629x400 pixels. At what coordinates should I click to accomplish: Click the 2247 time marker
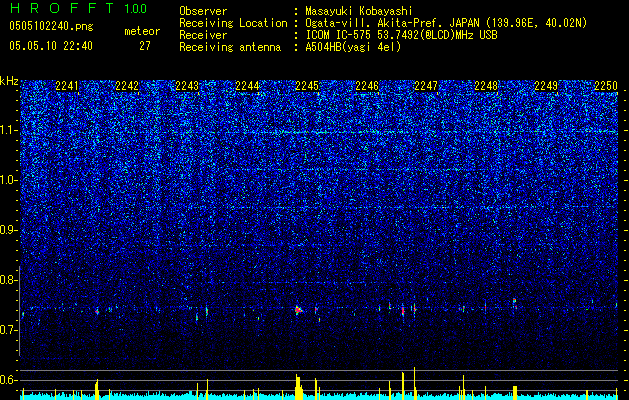426,86
